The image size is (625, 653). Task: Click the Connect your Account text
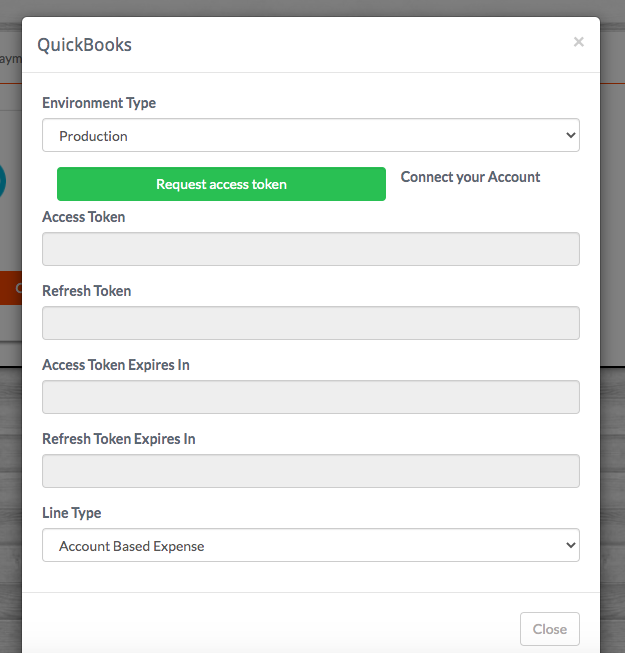coord(470,177)
